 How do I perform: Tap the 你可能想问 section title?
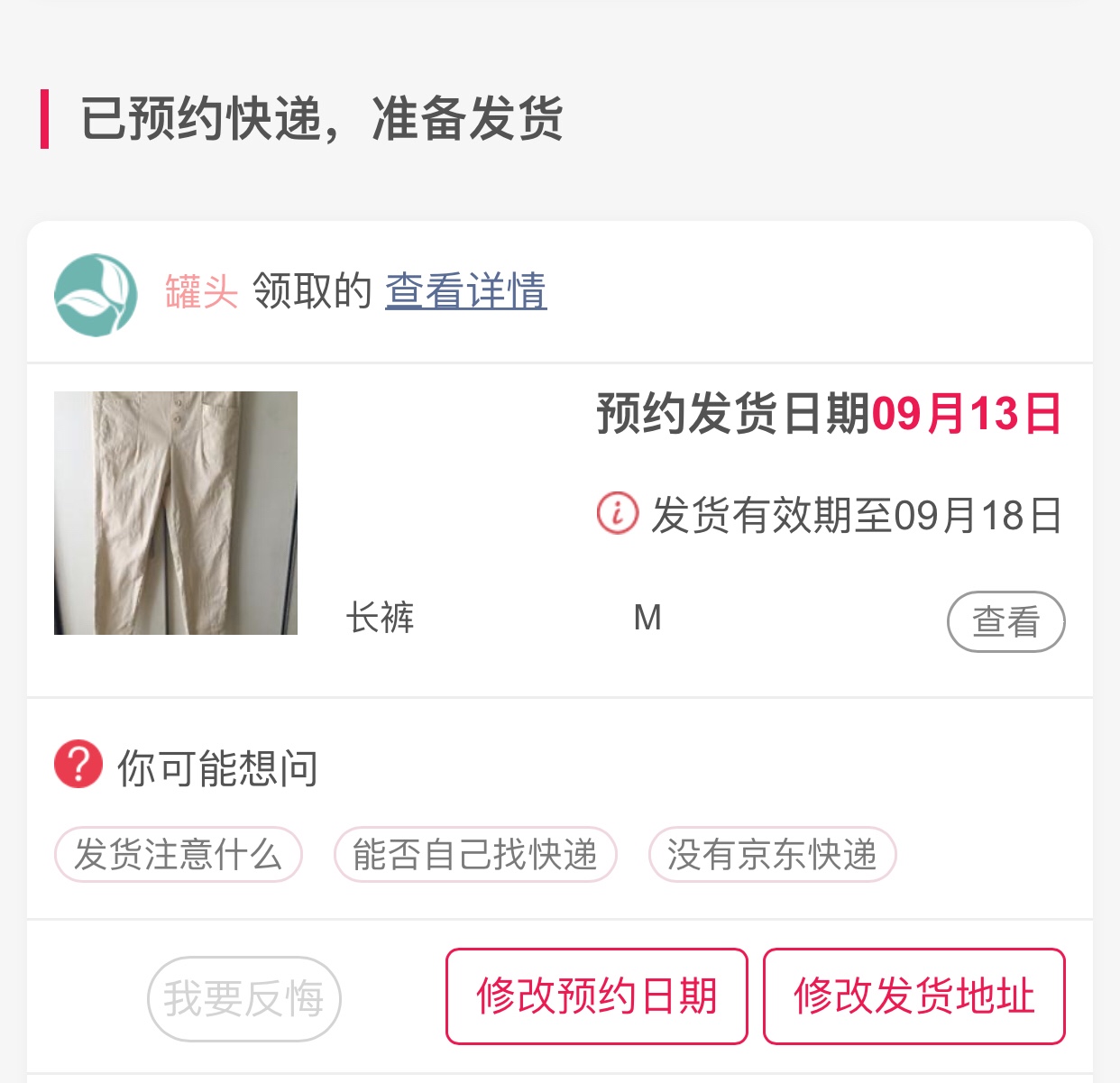click(217, 768)
